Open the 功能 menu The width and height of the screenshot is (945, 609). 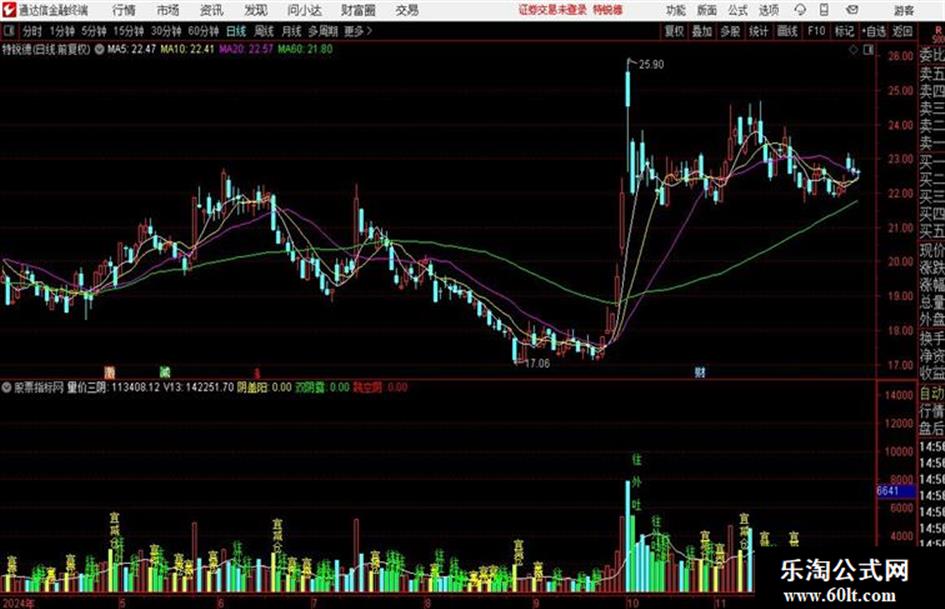(676, 10)
